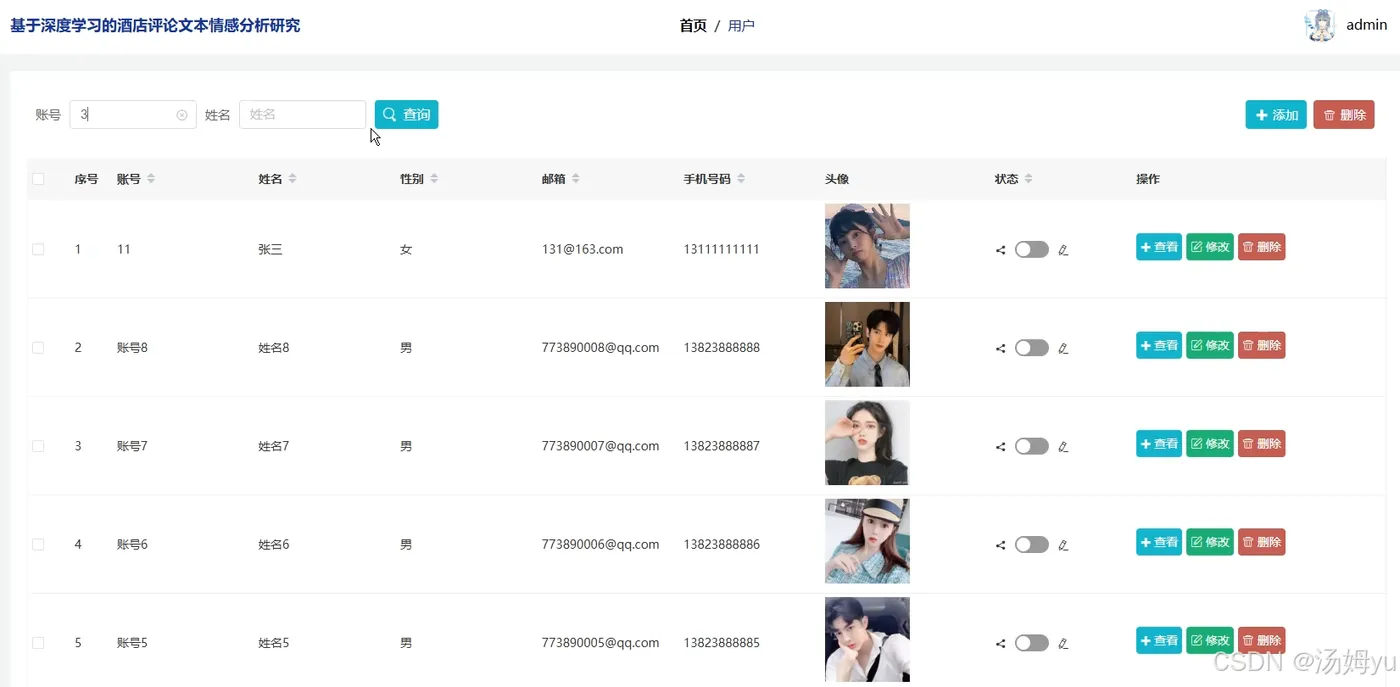
Task: Sort by the 邮箱 column sort arrows
Action: [x=576, y=179]
